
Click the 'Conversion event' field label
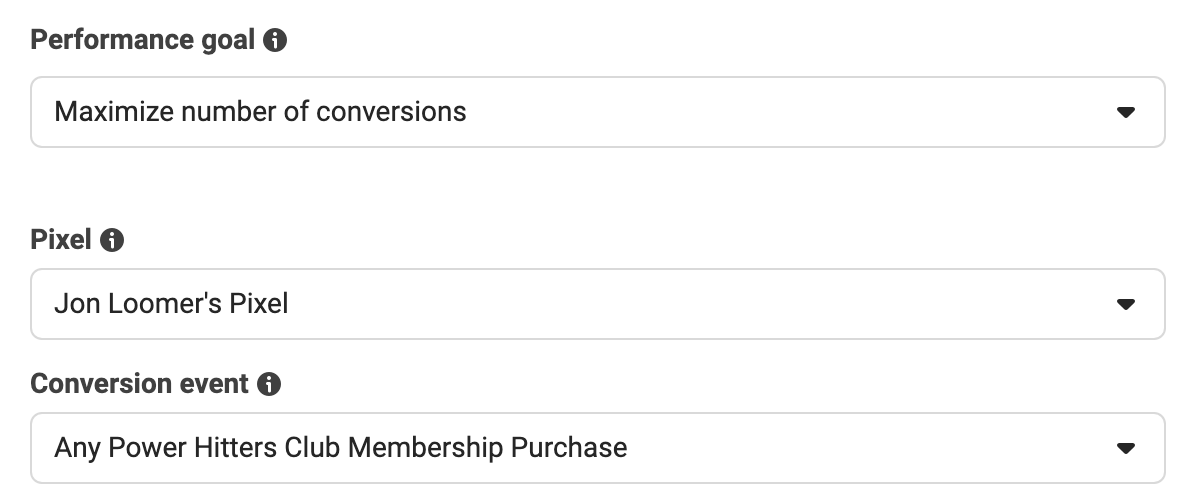click(139, 384)
